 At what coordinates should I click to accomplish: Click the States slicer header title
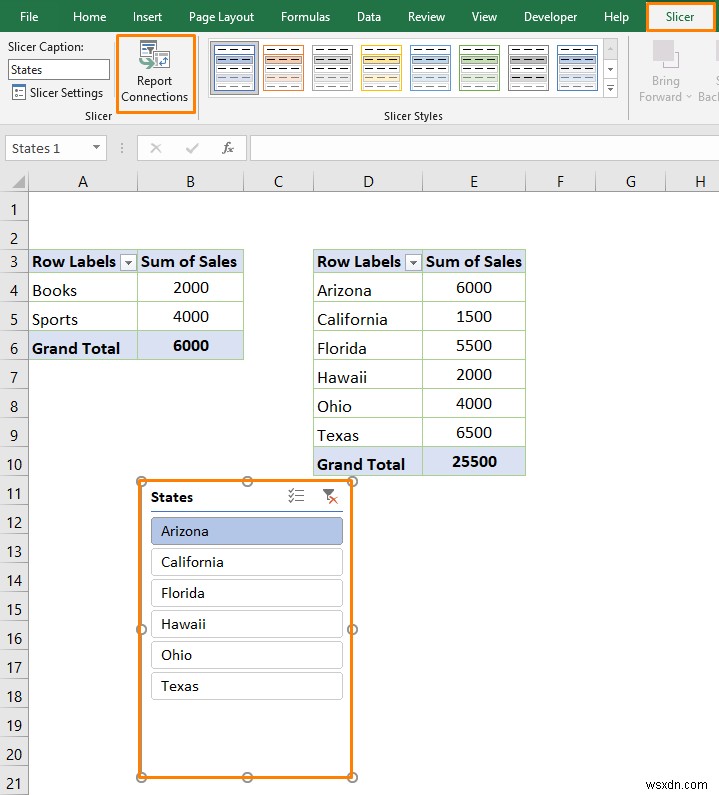[x=172, y=497]
